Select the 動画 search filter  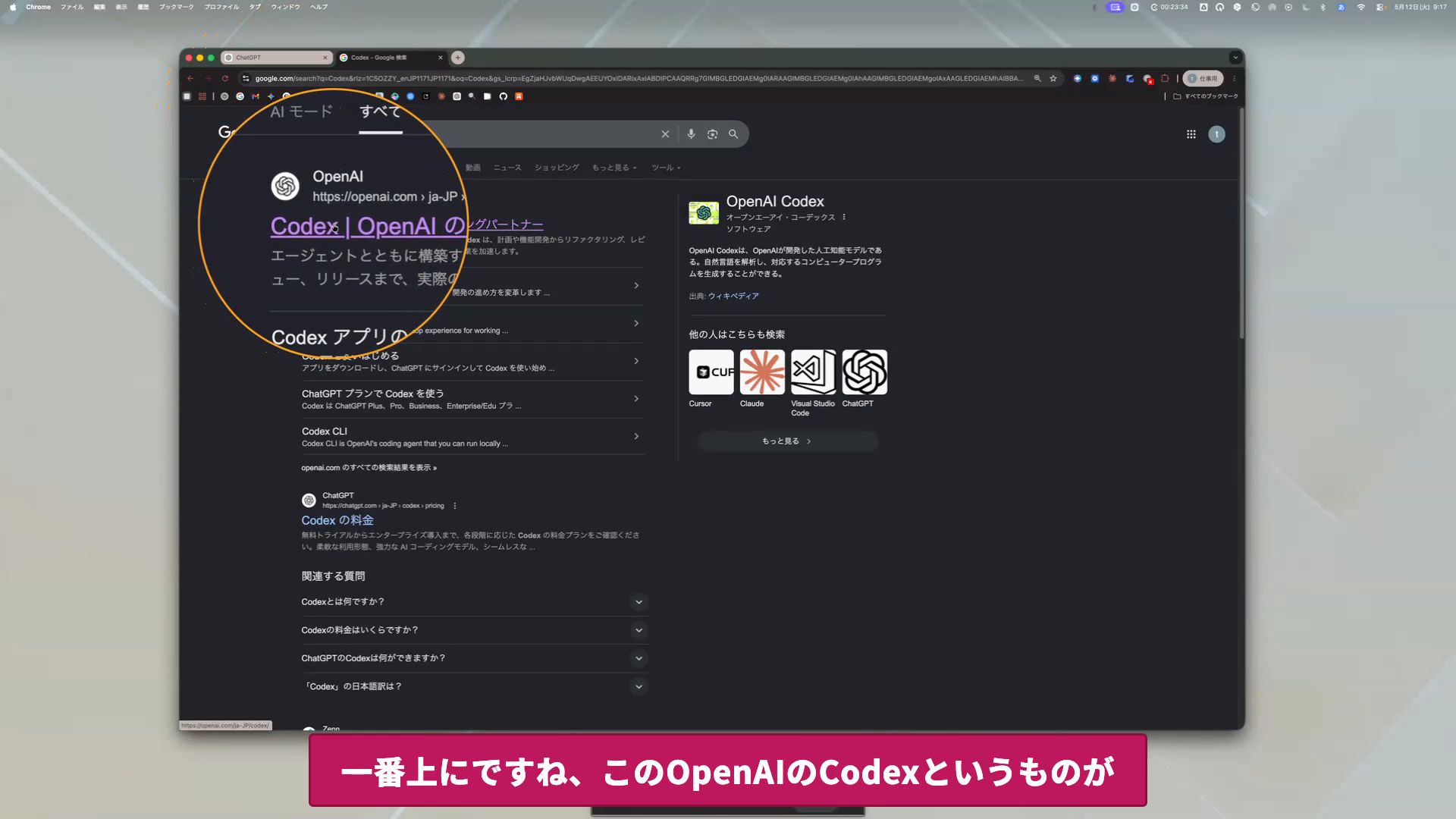click(x=473, y=168)
